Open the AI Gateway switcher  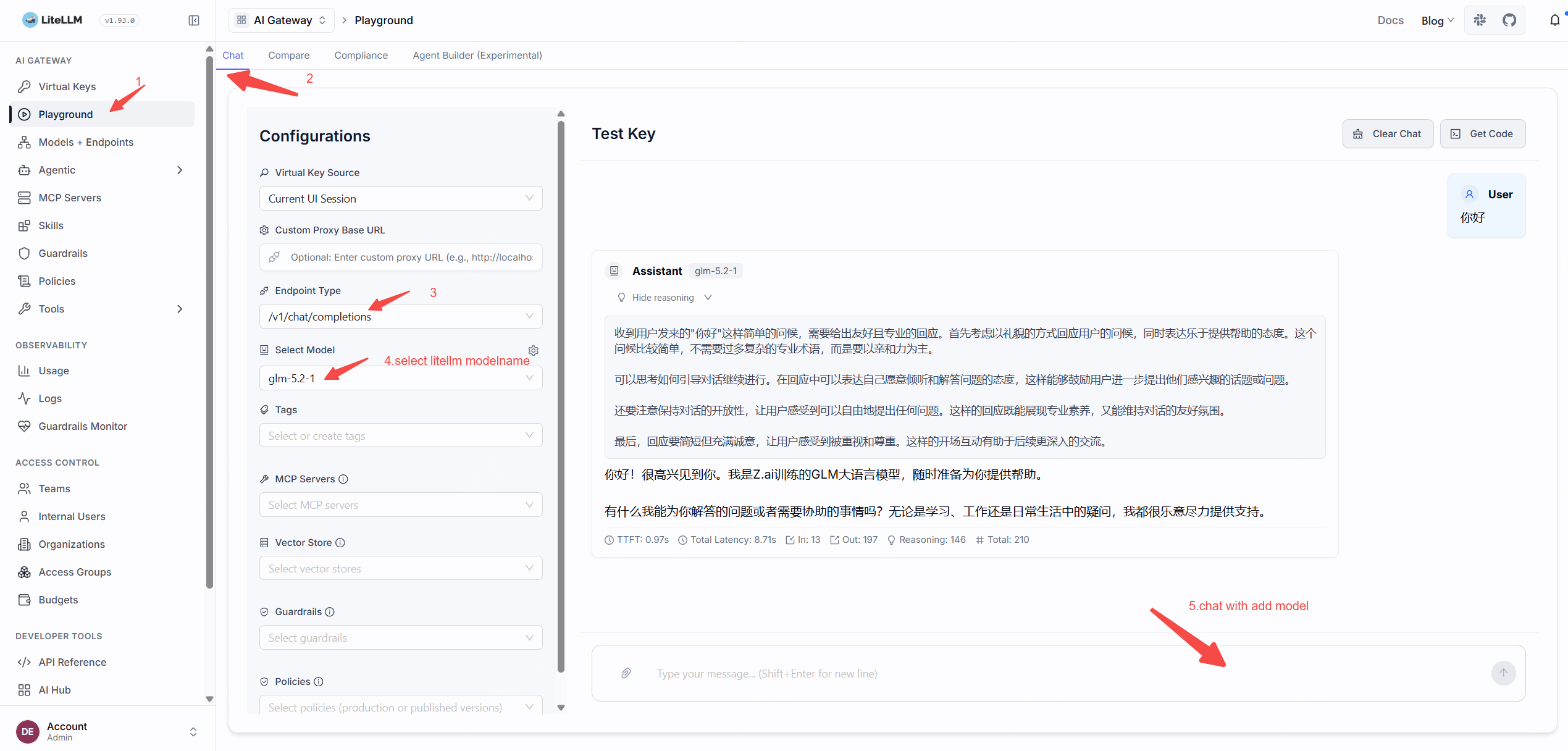pyautogui.click(x=282, y=20)
